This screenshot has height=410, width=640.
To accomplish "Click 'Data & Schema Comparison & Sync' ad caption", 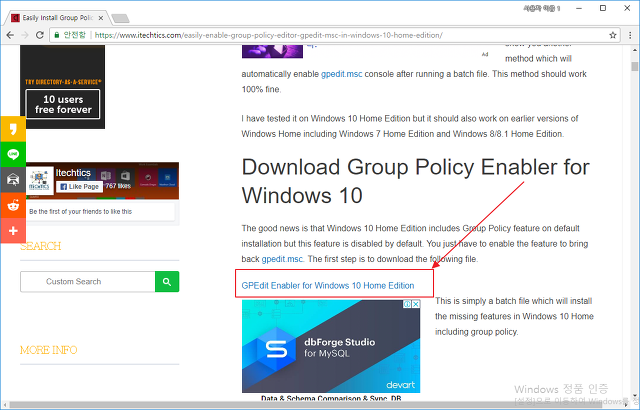I will [x=331, y=398].
